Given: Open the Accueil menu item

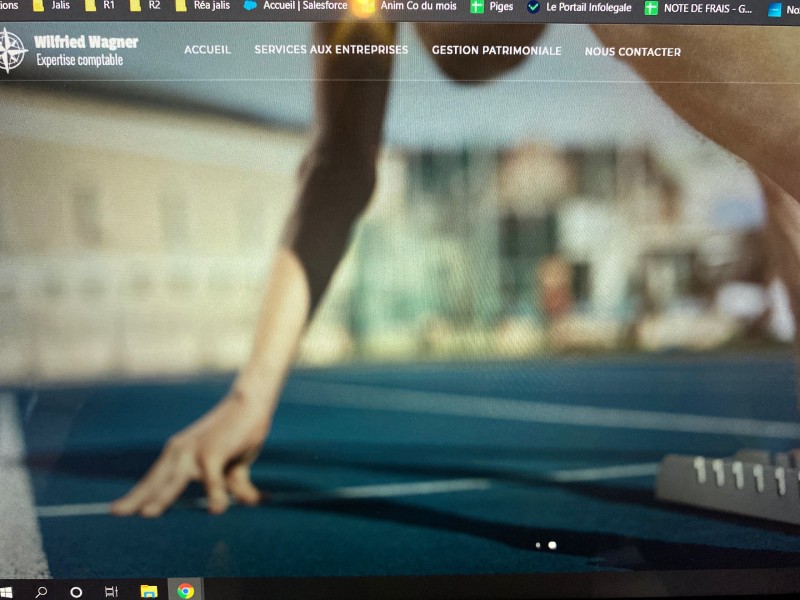Looking at the screenshot, I should tap(207, 50).
